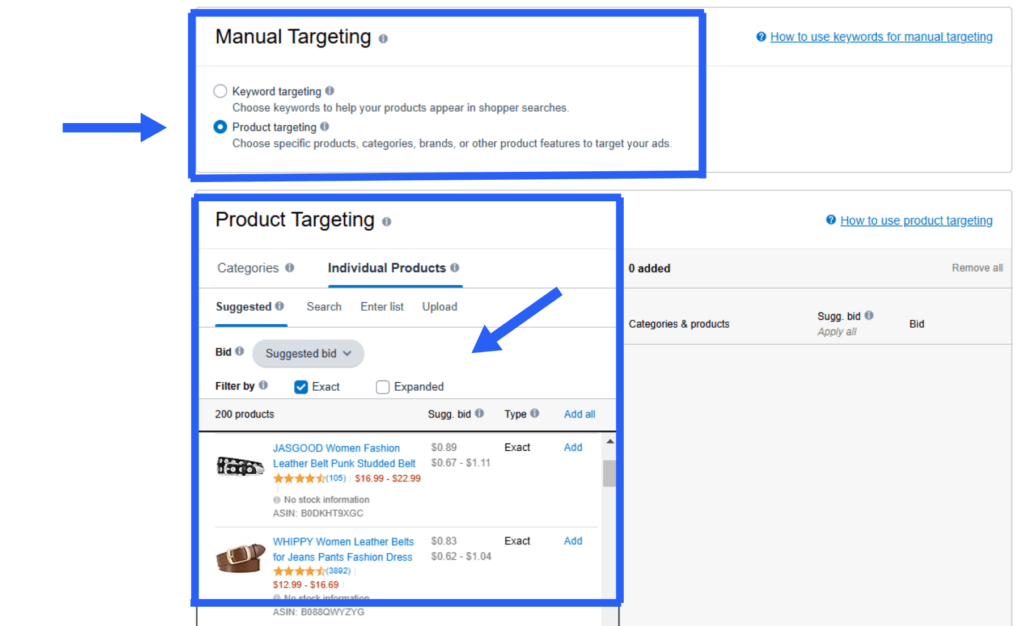
Task: Open How to use product targeting link
Action: 916,221
